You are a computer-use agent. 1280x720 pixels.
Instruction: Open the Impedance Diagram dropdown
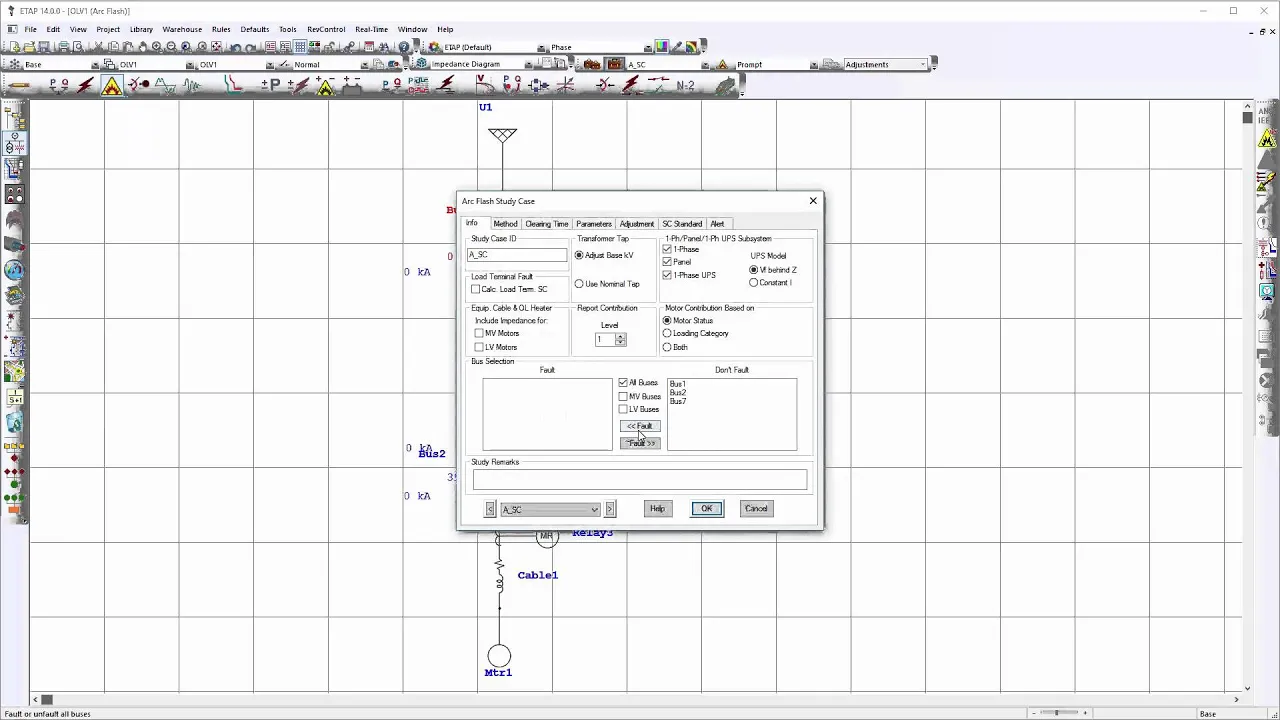(528, 65)
